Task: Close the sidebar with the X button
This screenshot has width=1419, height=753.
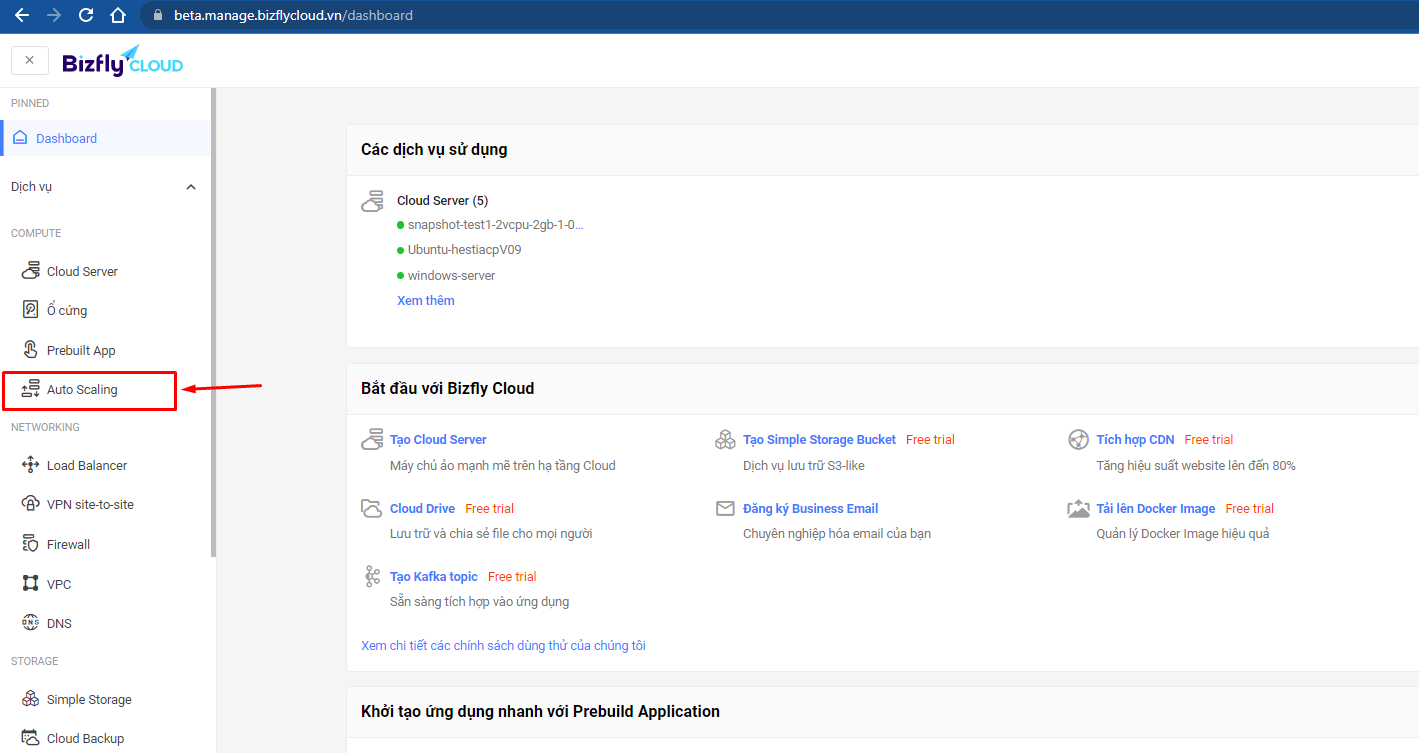Action: [30, 60]
